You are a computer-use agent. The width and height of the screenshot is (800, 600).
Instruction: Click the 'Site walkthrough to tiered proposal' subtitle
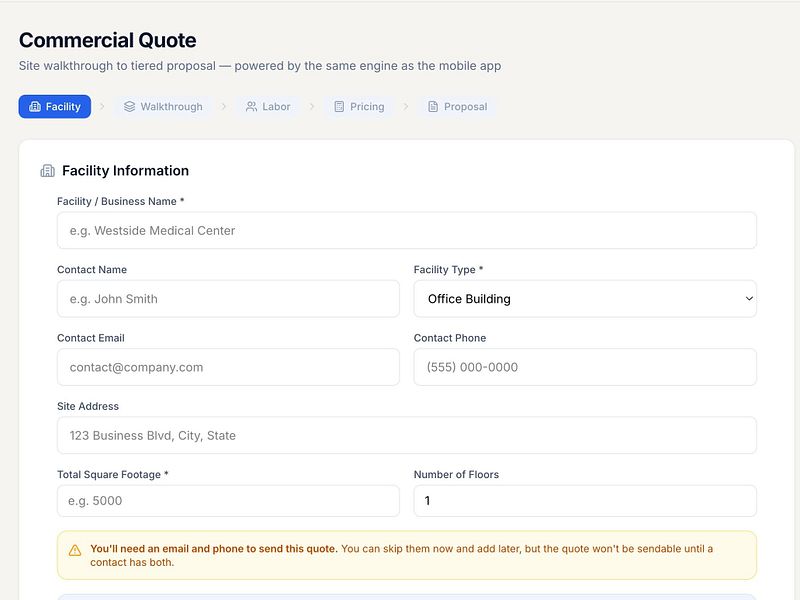[x=260, y=66]
